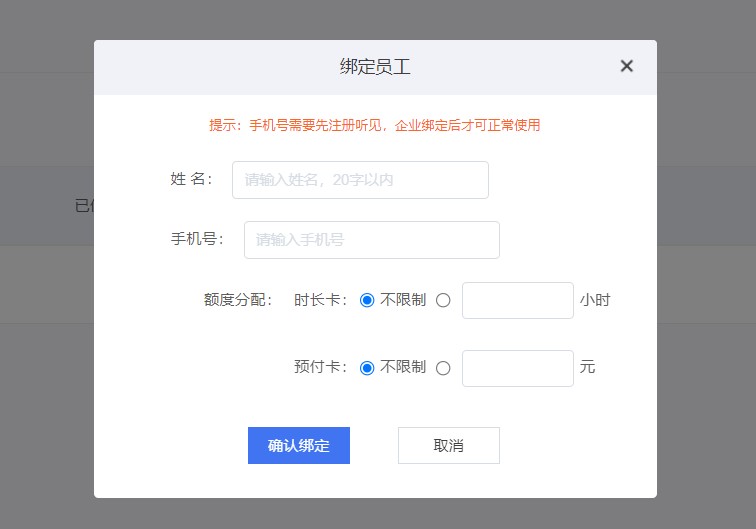756x529 pixels.
Task: Close the 绑定员工 dialog with the X icon
Action: click(x=626, y=66)
